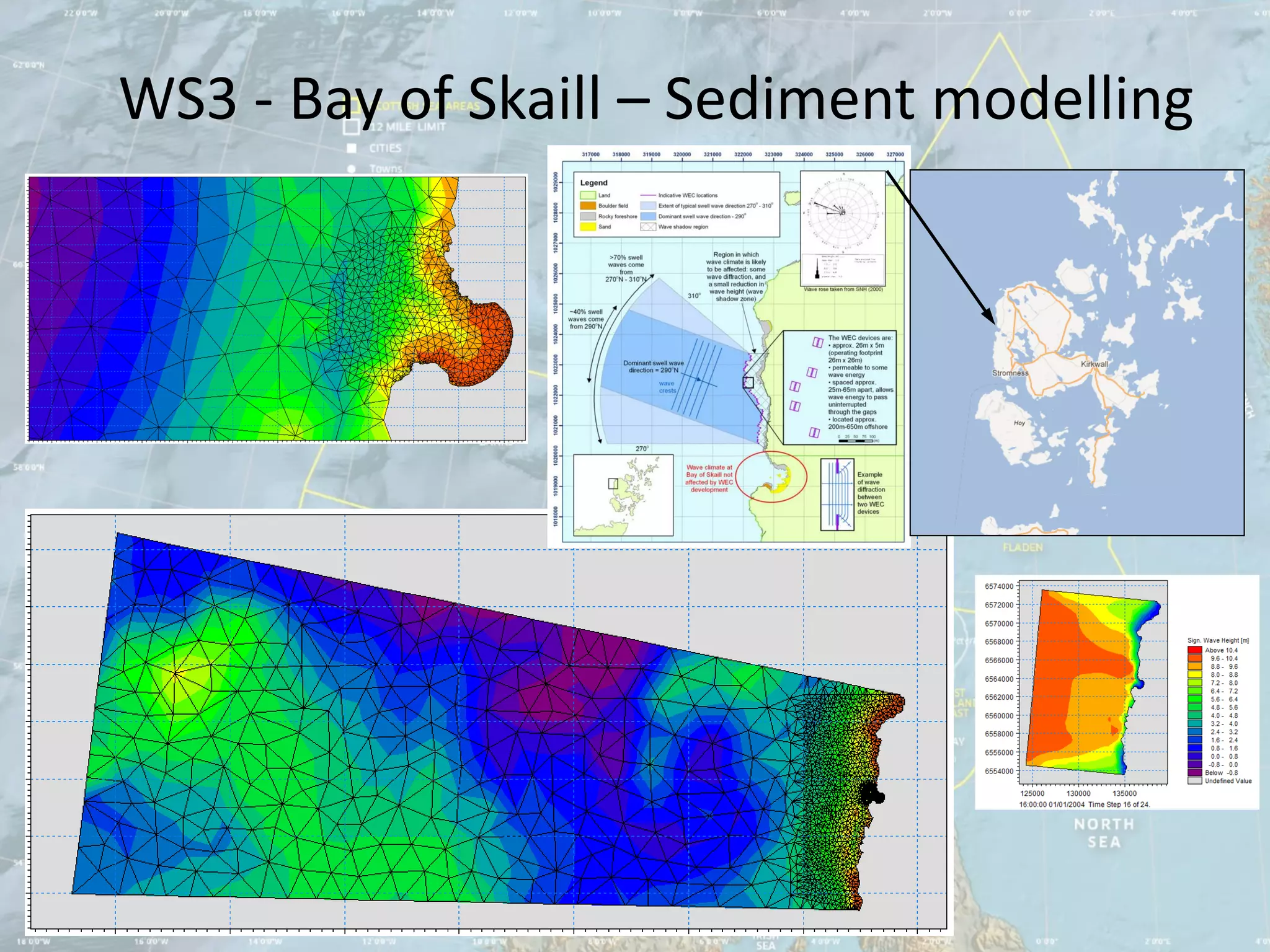The width and height of the screenshot is (1270, 952).
Task: Click the 'Dominant swell wave direction = 290°N' label
Action: point(654,367)
